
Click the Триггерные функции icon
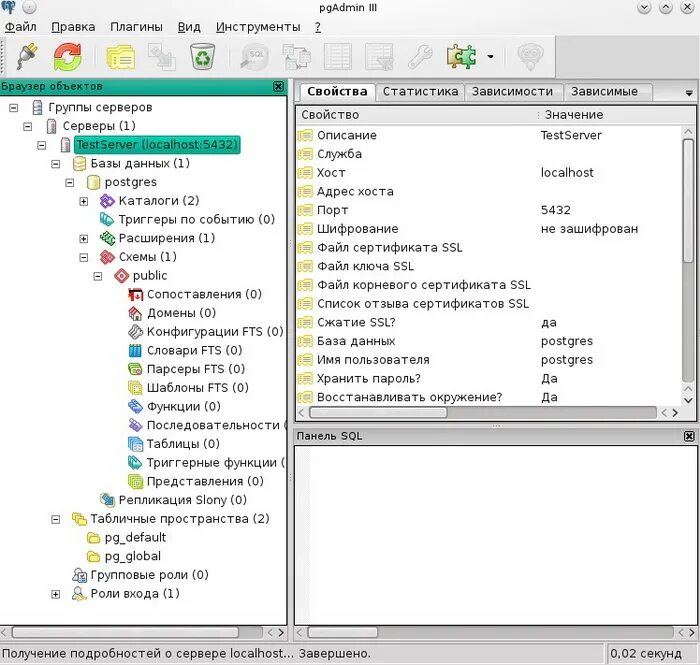(135, 462)
